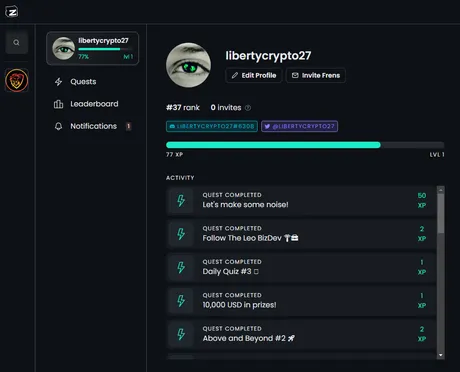This screenshot has width=460, height=372.
Task: Open the search icon in left rail
Action: click(16, 43)
